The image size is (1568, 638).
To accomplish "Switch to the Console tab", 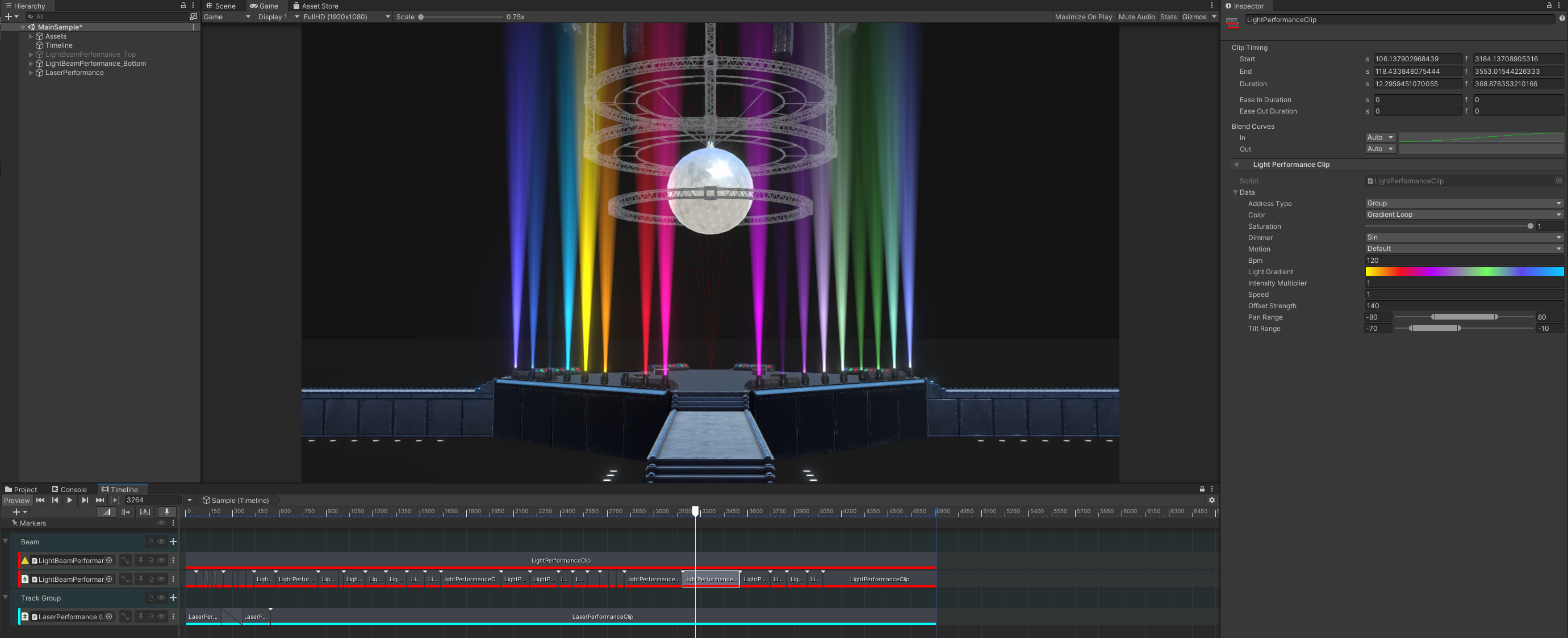I will pos(69,489).
